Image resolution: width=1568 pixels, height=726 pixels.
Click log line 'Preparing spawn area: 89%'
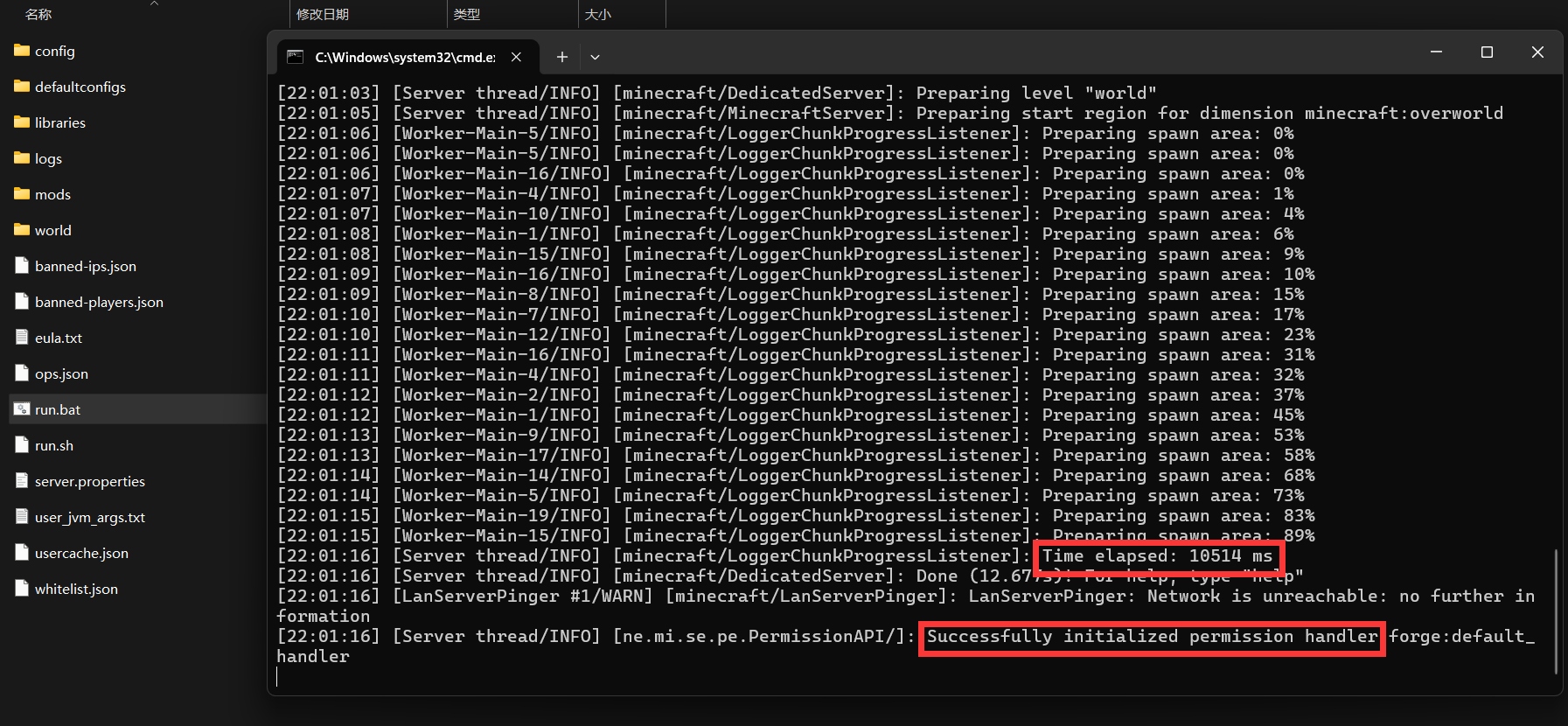tap(1183, 535)
